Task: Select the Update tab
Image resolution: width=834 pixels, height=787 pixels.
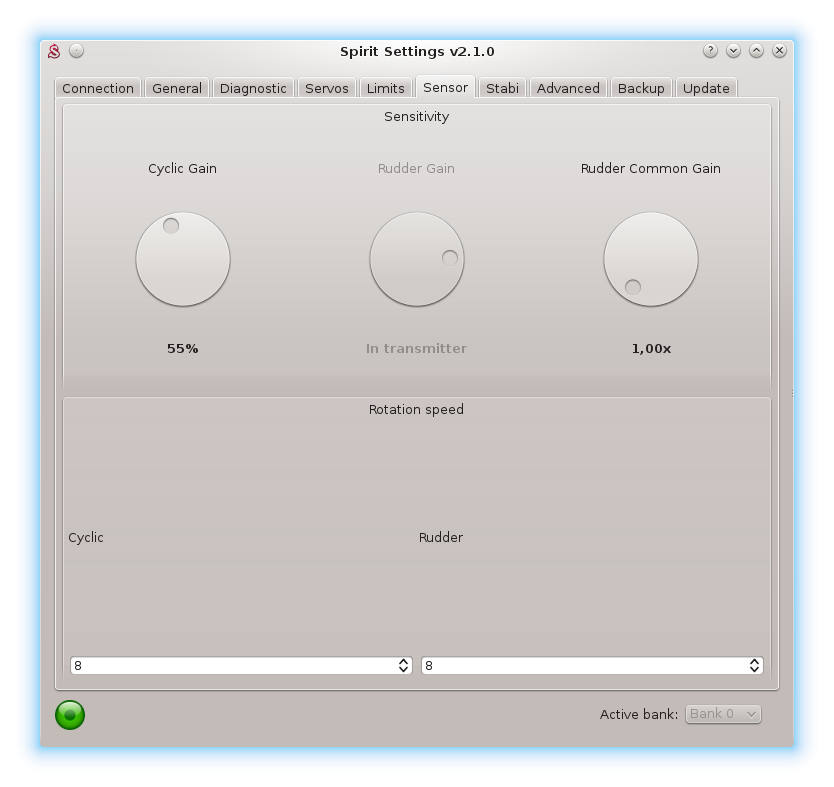Action: click(706, 88)
